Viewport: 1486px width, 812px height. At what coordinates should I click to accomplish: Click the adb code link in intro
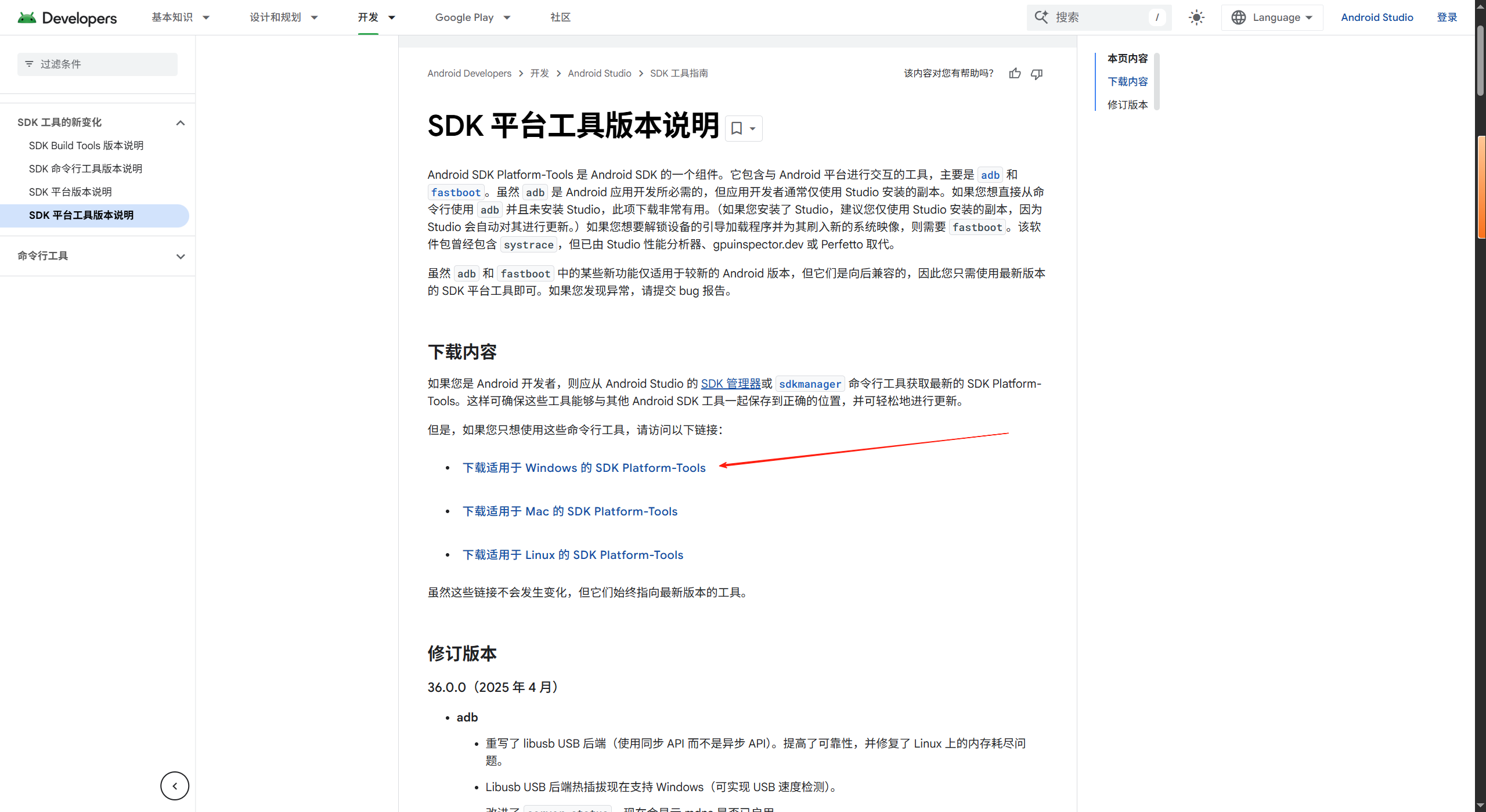990,175
